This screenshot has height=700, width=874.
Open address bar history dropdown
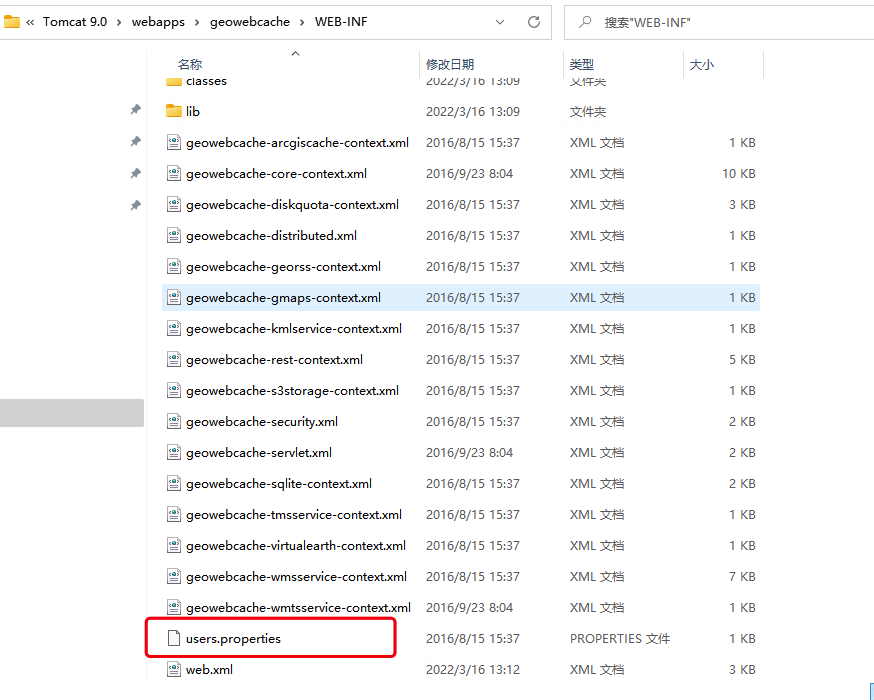(500, 21)
